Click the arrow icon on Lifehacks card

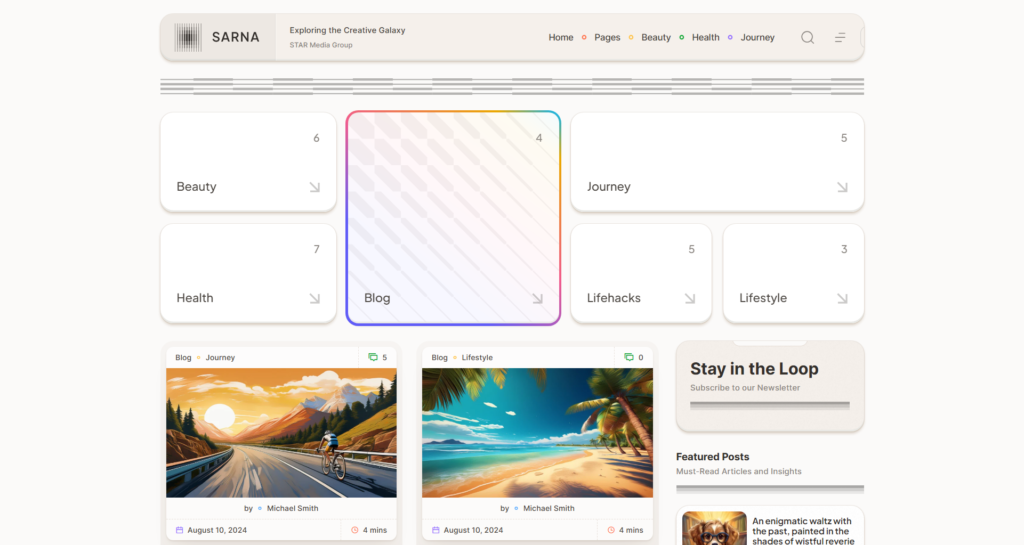(x=690, y=298)
